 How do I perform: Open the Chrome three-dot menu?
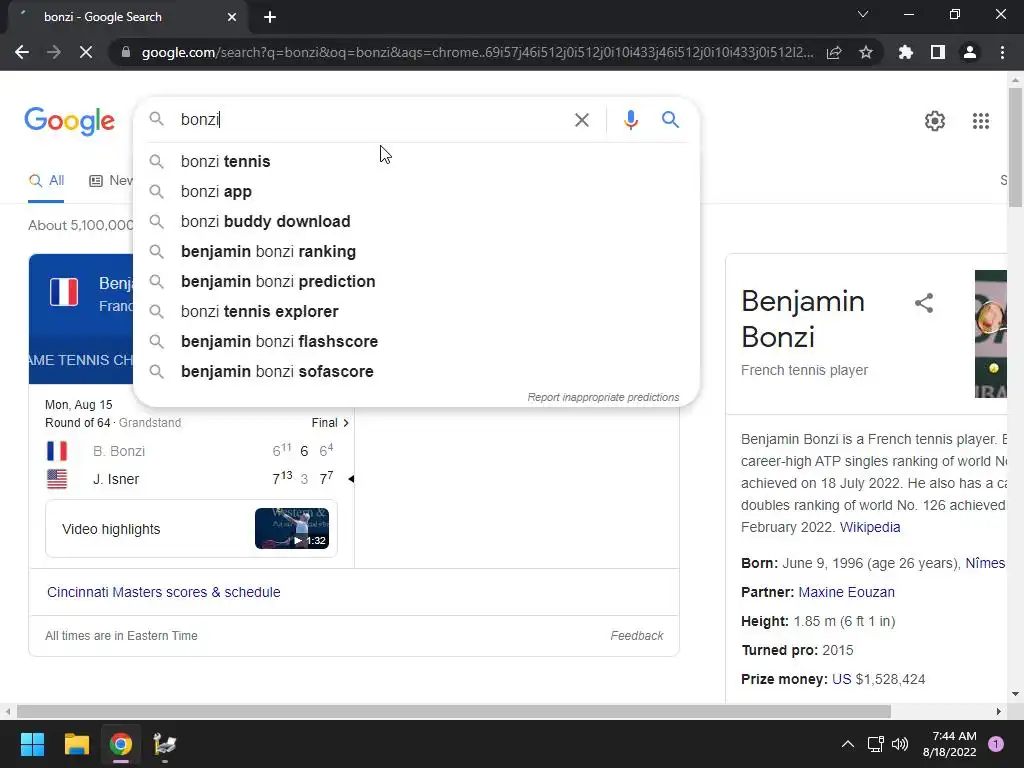[x=1002, y=52]
